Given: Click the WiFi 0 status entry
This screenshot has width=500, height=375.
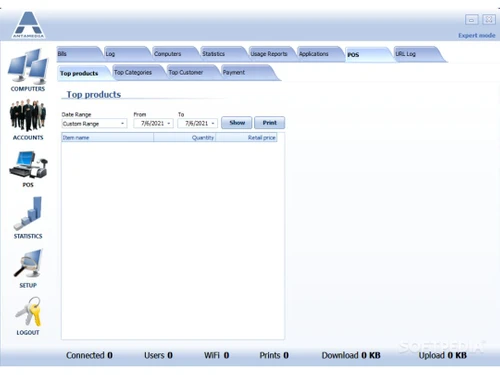Looking at the screenshot, I should (x=216, y=355).
